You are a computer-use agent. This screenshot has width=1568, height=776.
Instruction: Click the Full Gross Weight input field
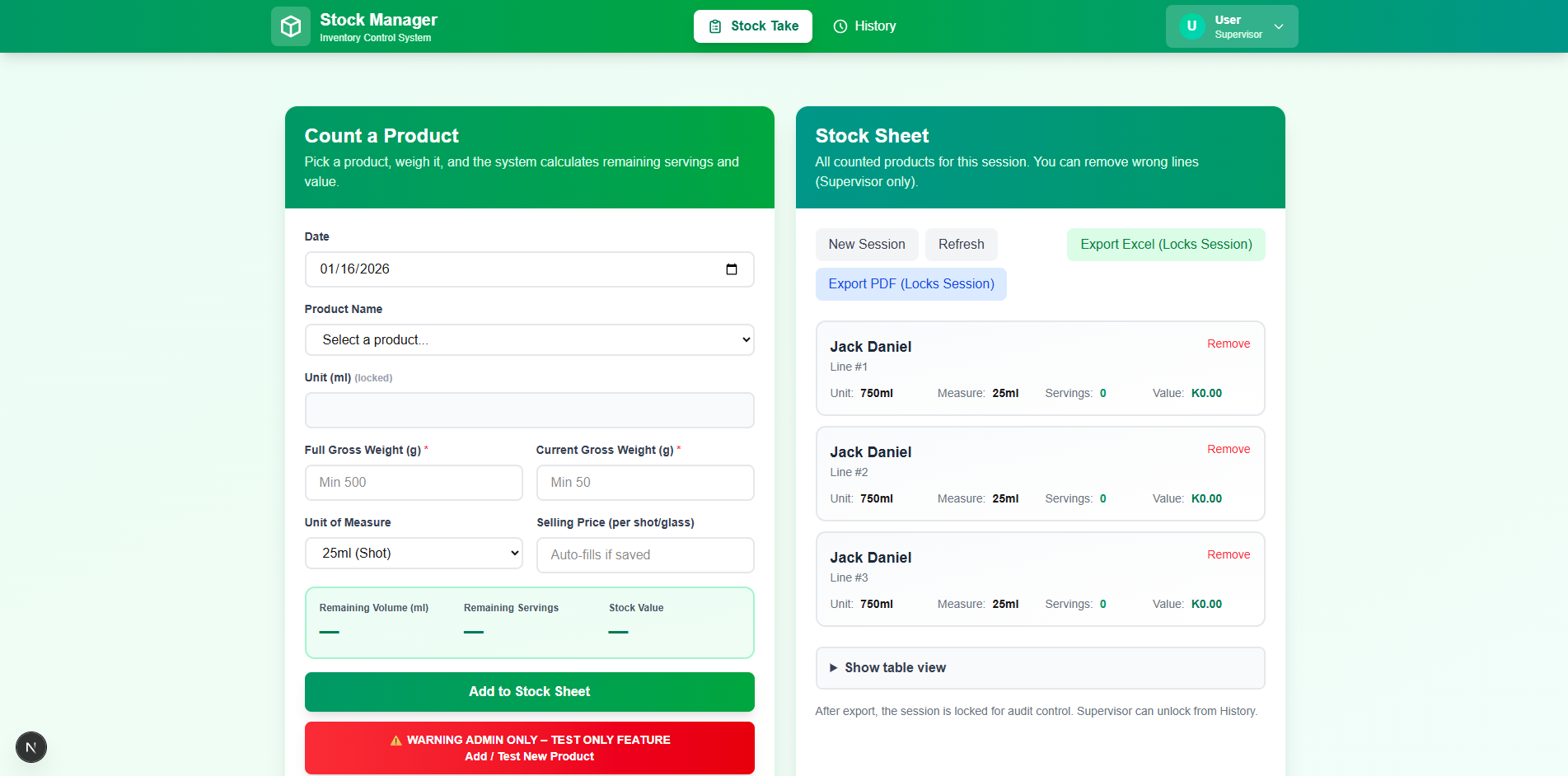point(414,483)
